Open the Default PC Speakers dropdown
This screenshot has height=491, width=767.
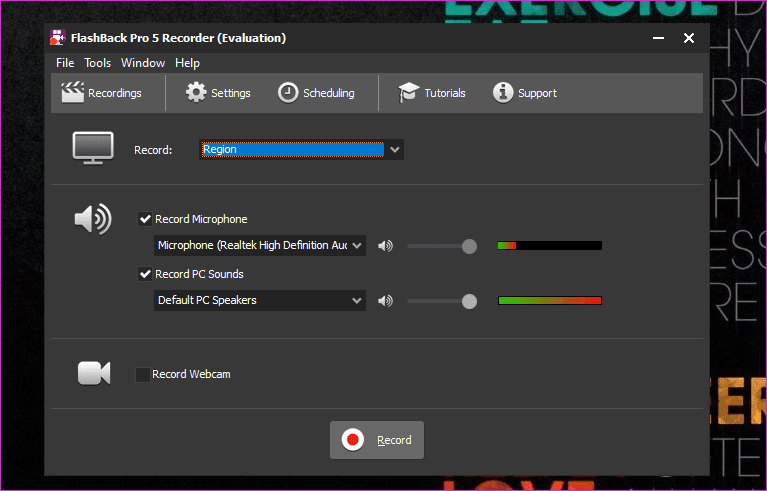[260, 300]
